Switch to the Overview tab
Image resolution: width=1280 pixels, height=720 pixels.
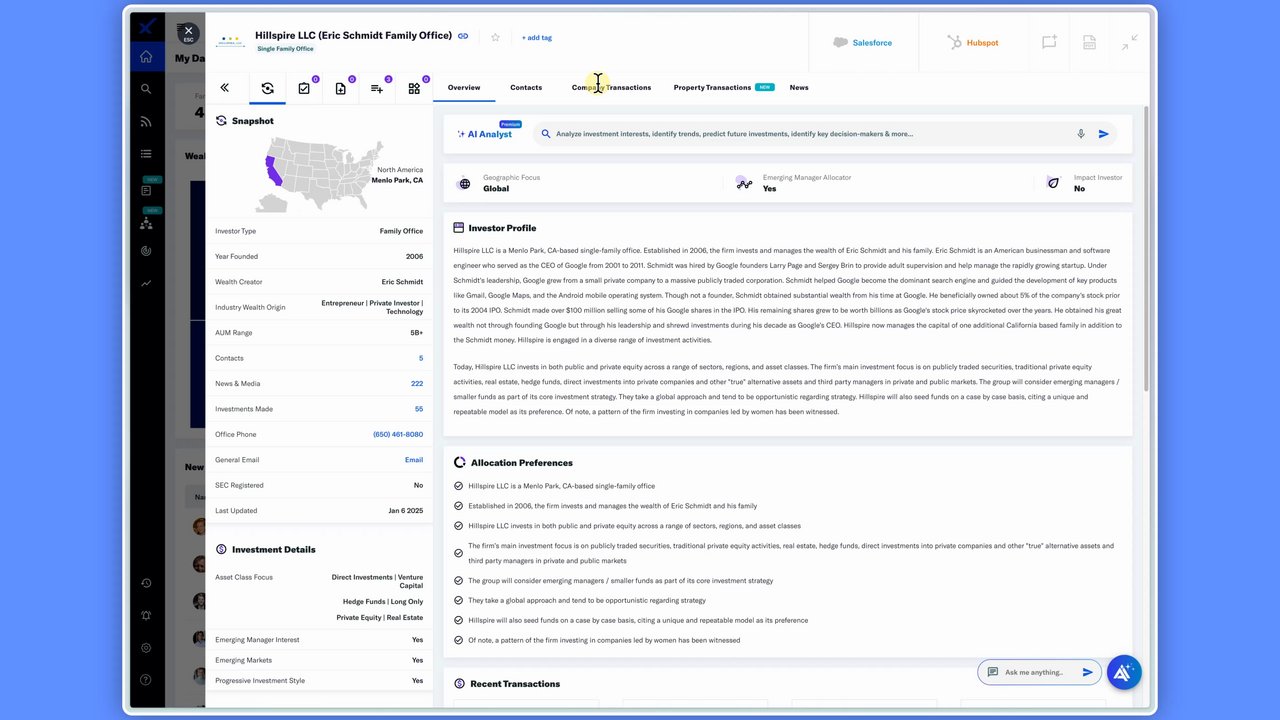click(x=464, y=88)
